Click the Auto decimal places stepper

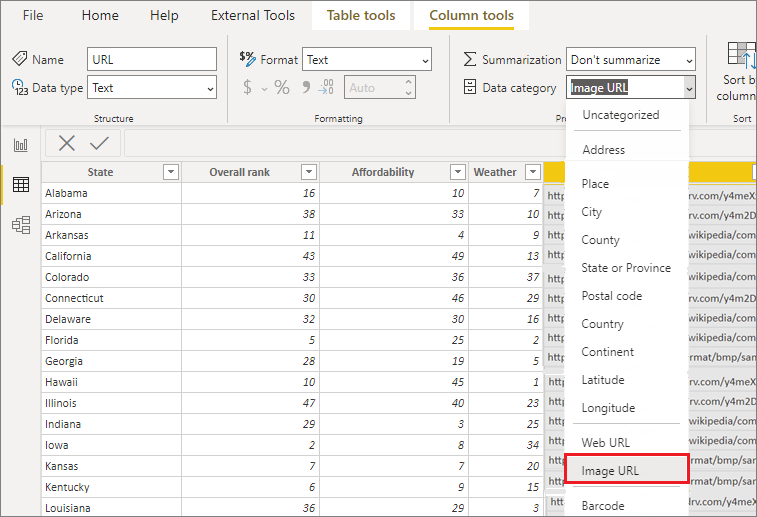pyautogui.click(x=379, y=87)
